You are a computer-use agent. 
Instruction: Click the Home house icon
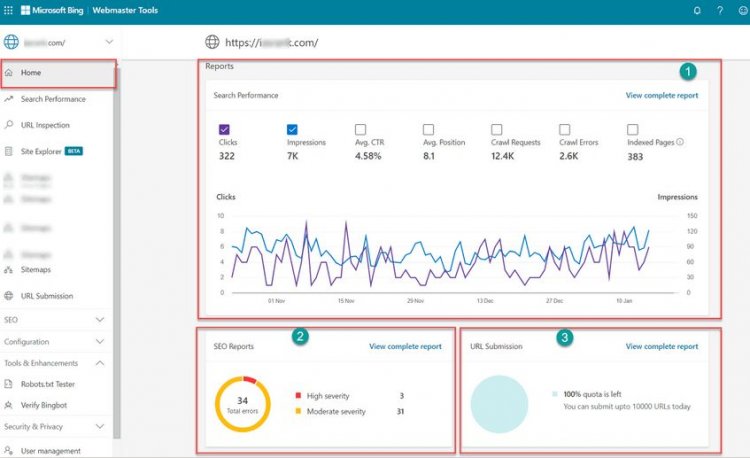[x=9, y=73]
